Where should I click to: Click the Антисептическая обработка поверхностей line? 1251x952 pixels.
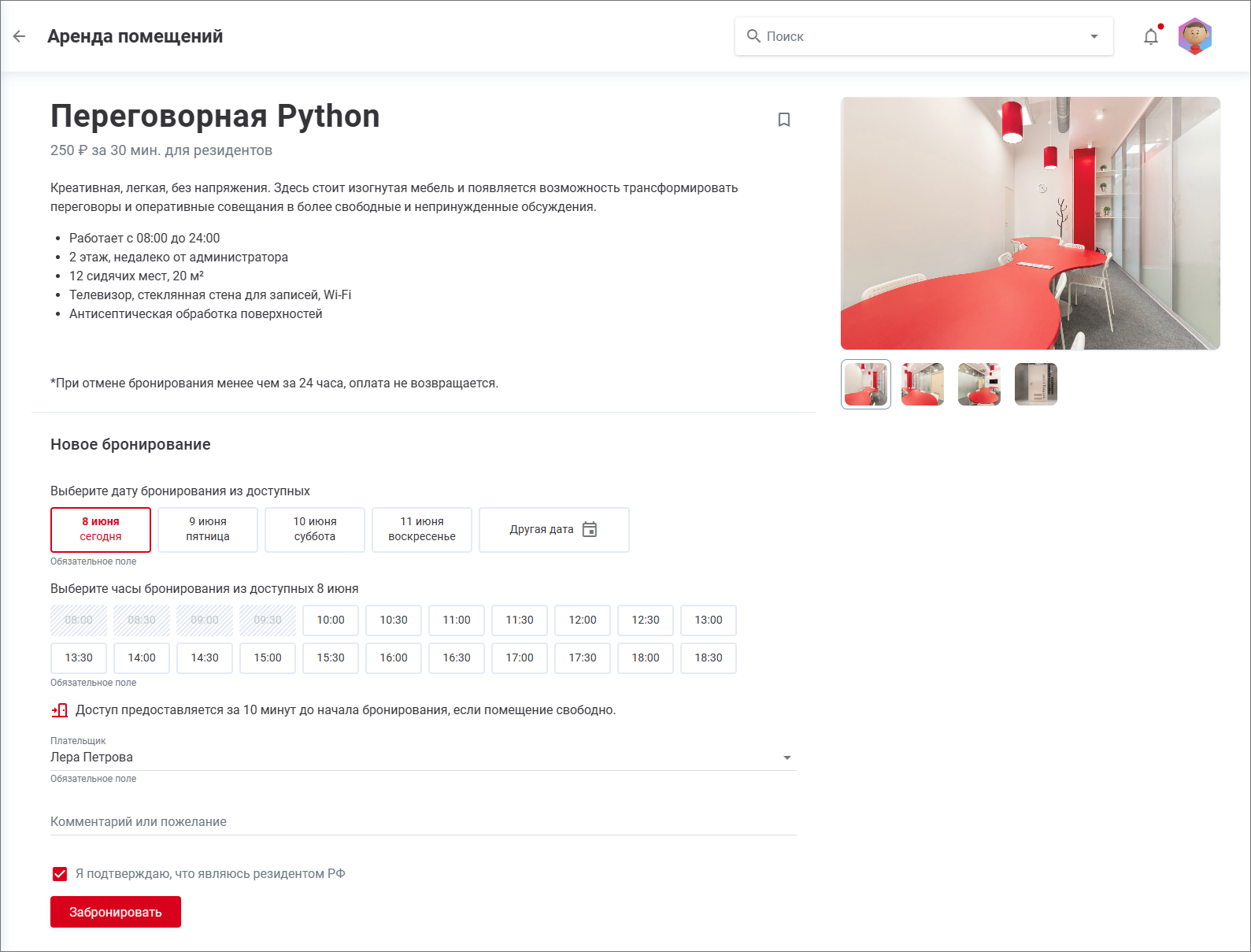click(196, 313)
